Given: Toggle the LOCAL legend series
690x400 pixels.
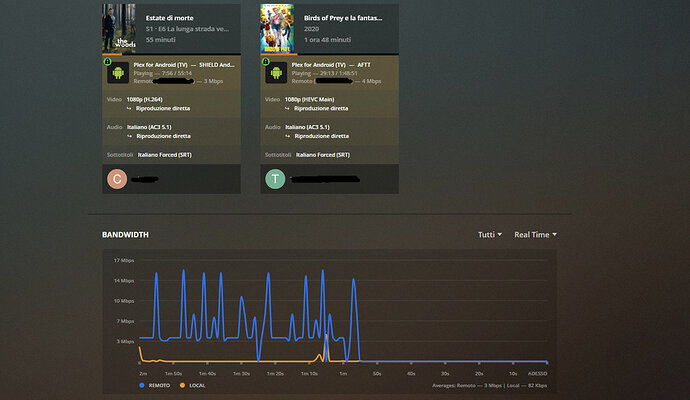Looking at the screenshot, I should coord(192,385).
